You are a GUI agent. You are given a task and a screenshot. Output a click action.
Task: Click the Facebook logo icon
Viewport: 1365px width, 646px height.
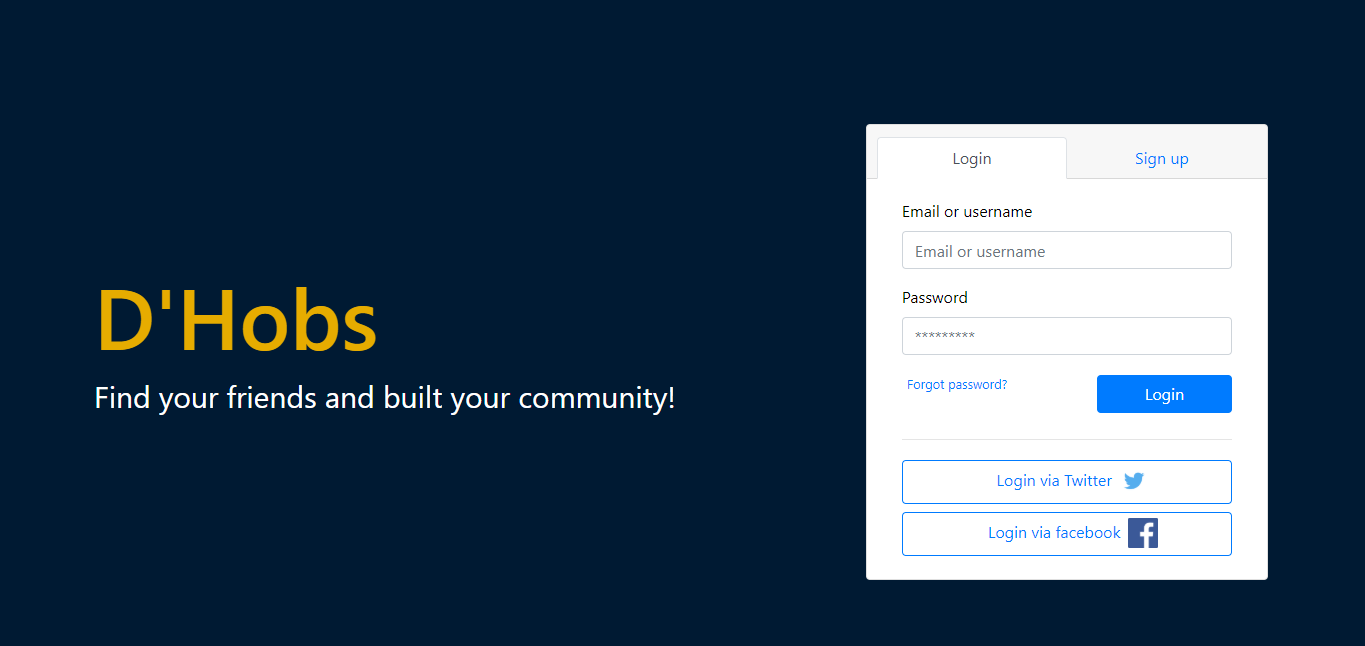[1143, 533]
